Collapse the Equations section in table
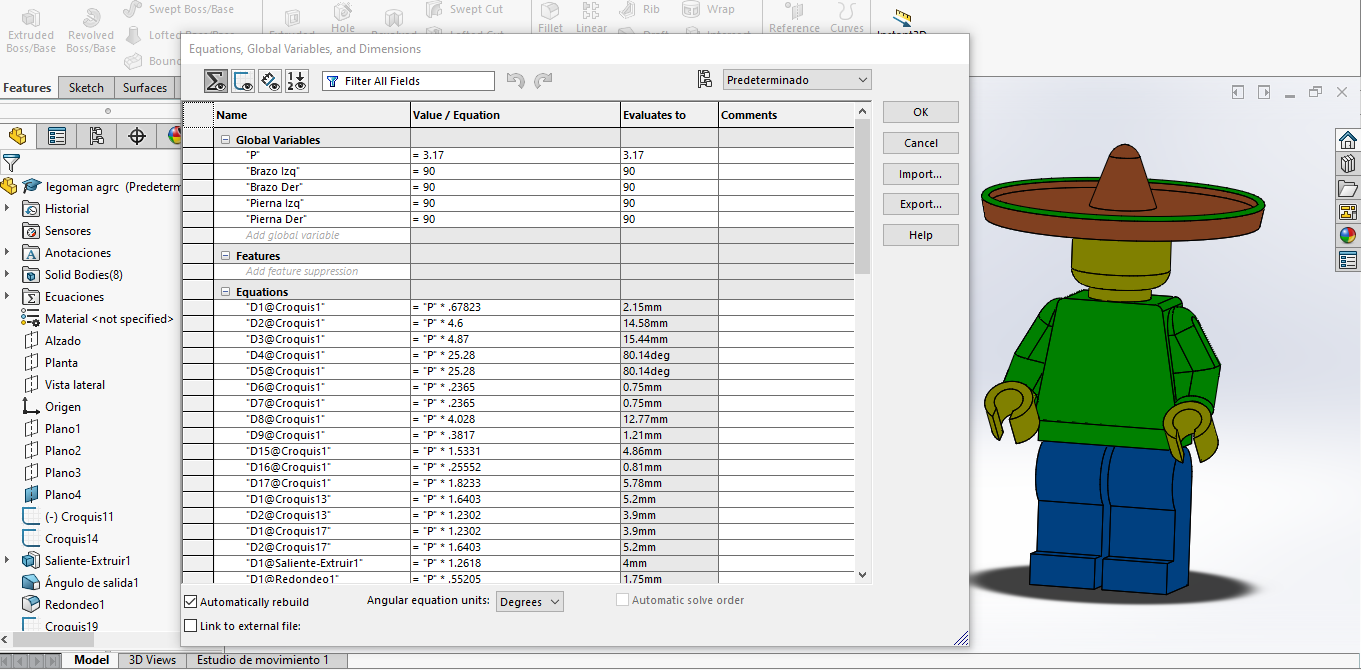The image size is (1362, 670). [225, 292]
